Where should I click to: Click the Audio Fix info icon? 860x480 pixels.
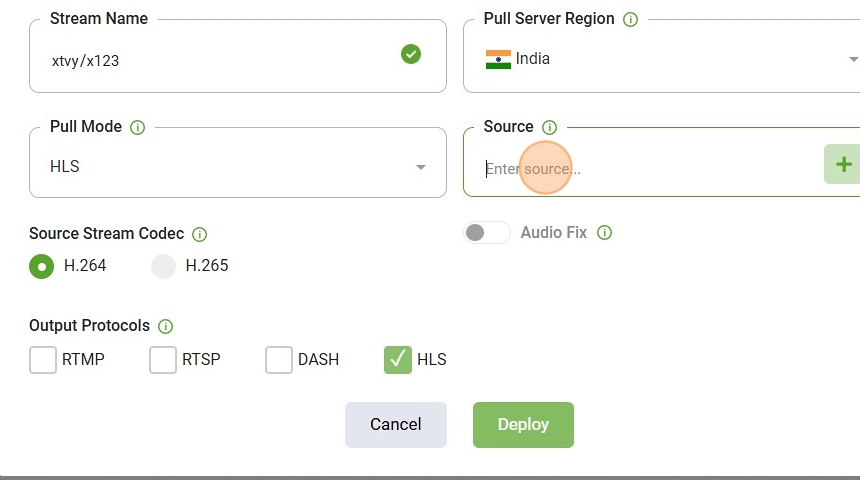(x=604, y=233)
